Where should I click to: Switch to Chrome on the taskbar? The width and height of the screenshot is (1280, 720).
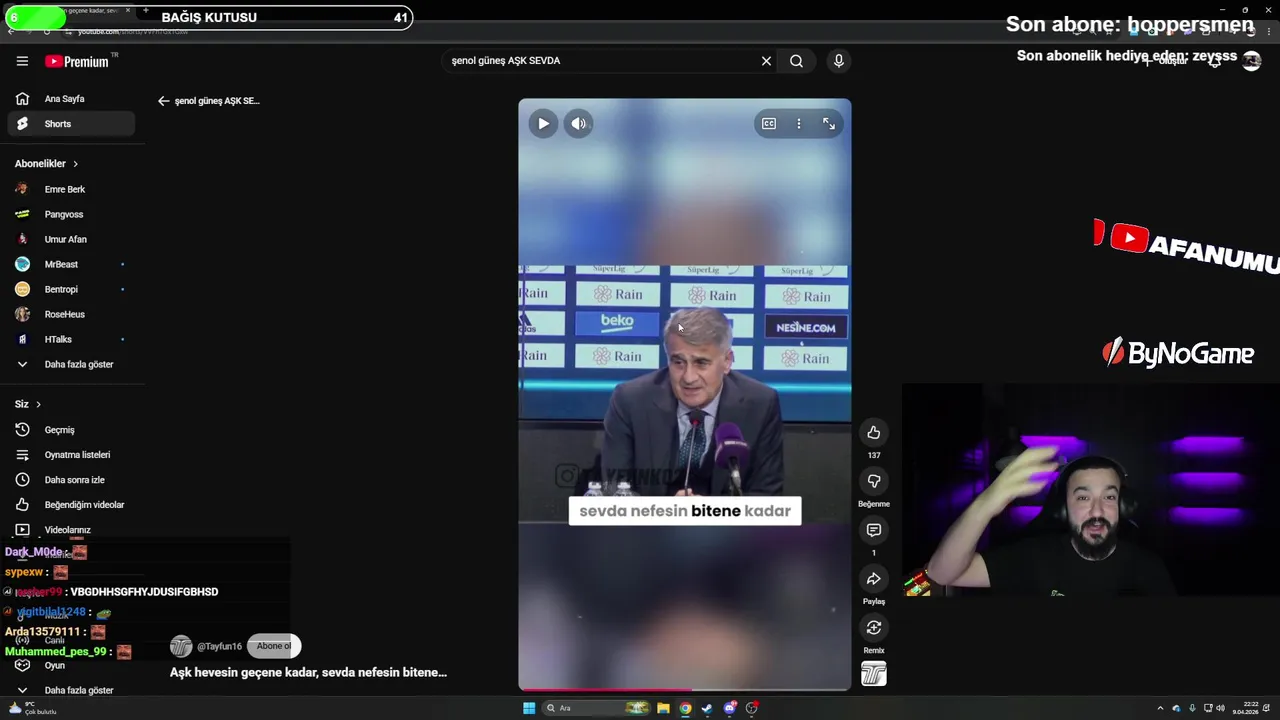[x=685, y=708]
